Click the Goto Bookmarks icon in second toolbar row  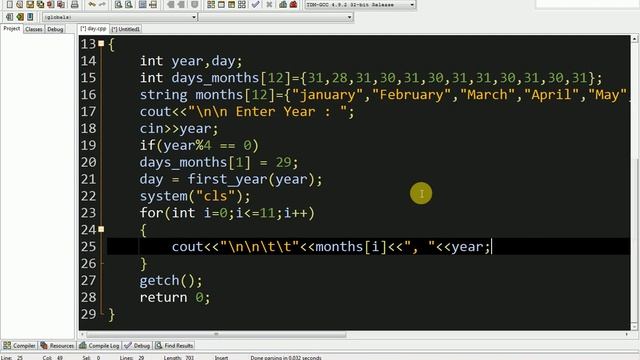[30, 17]
